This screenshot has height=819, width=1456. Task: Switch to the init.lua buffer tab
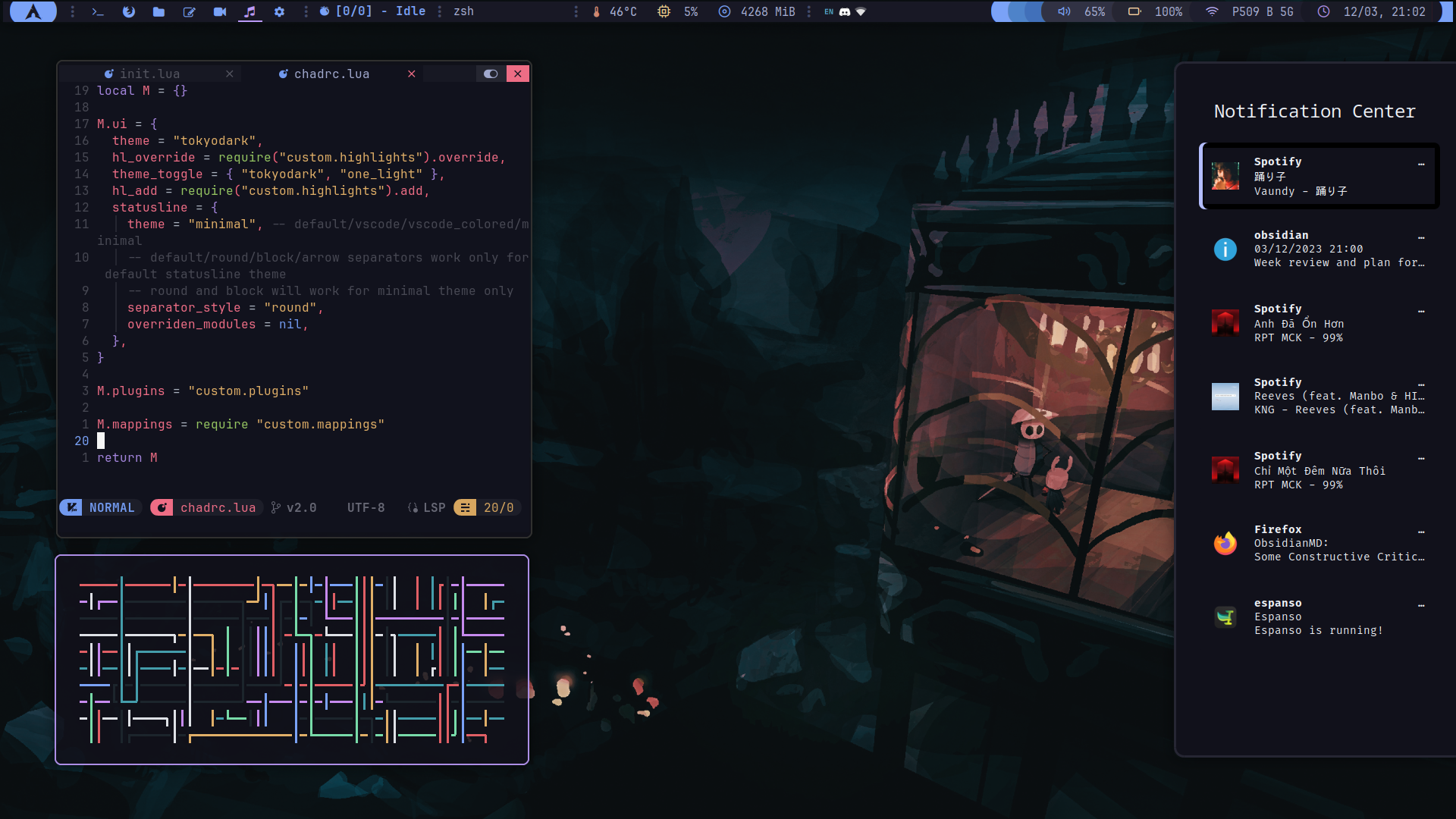point(149,74)
